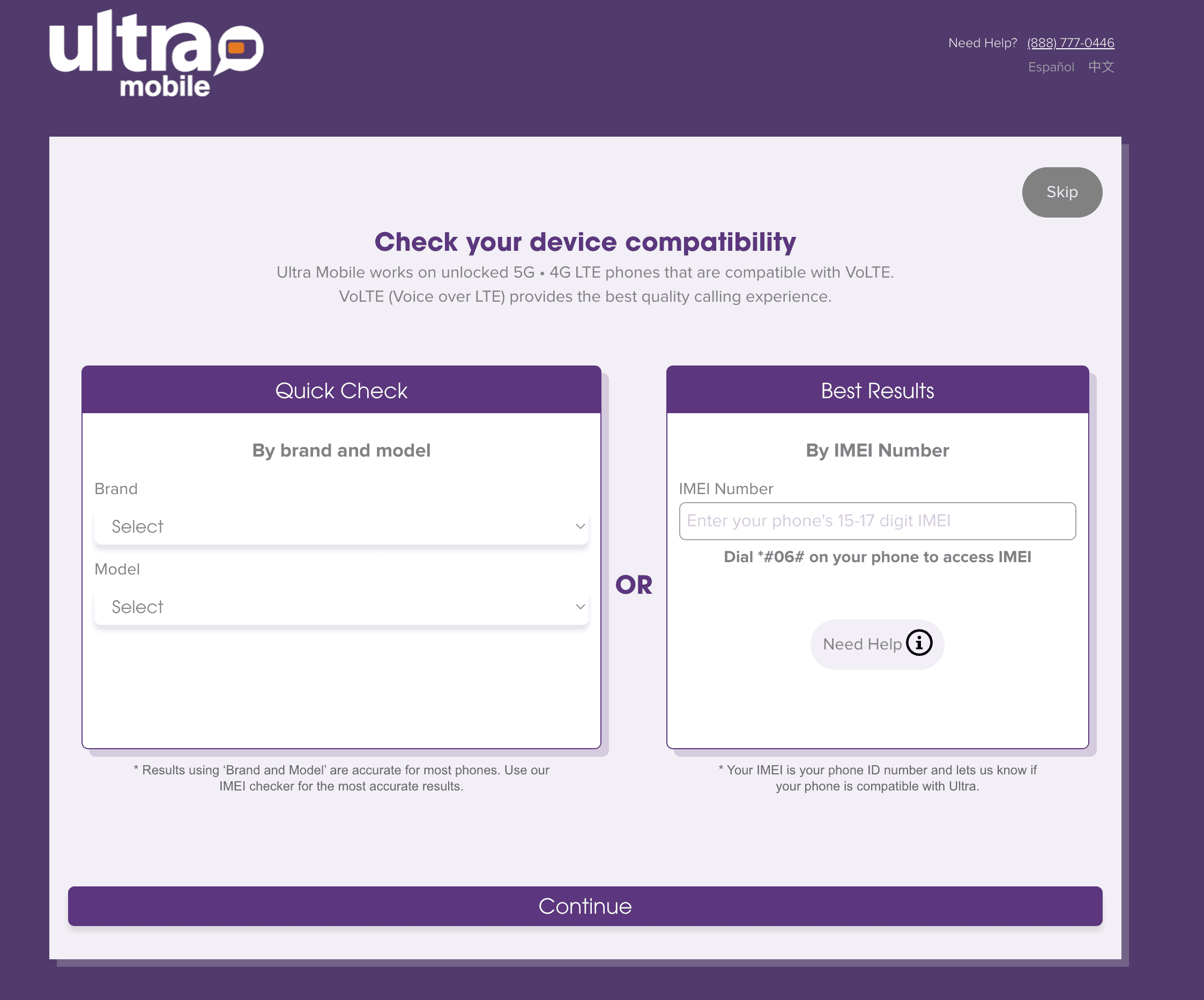Click the info icon beside Need Help
Viewport: 1204px width, 1000px height.
919,643
